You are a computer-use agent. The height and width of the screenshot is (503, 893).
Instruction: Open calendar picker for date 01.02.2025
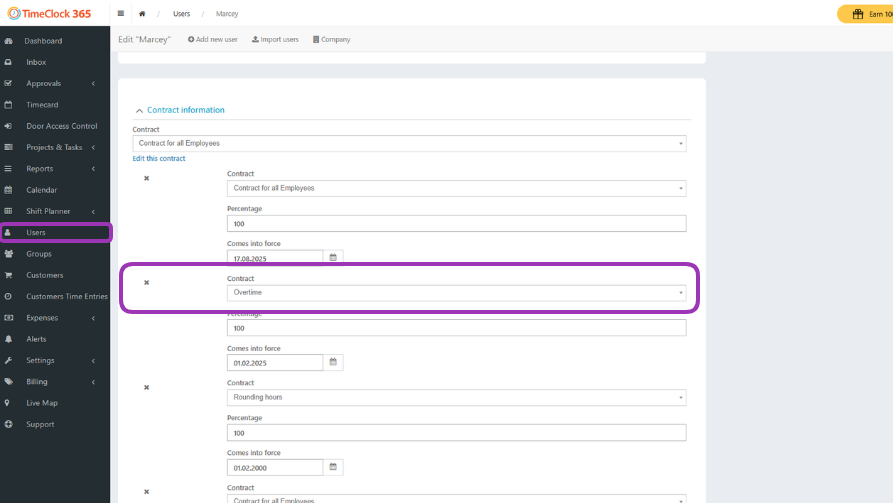click(x=333, y=362)
